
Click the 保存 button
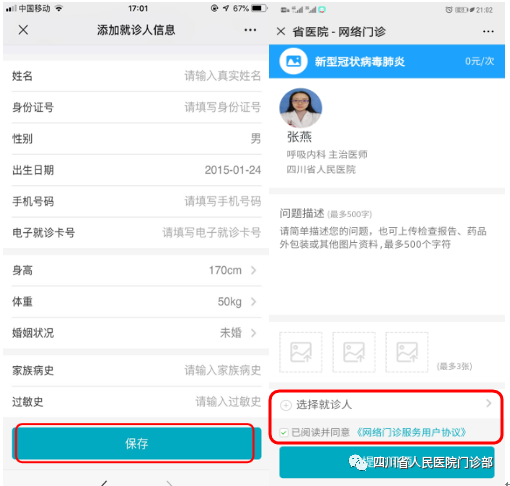[x=136, y=443]
